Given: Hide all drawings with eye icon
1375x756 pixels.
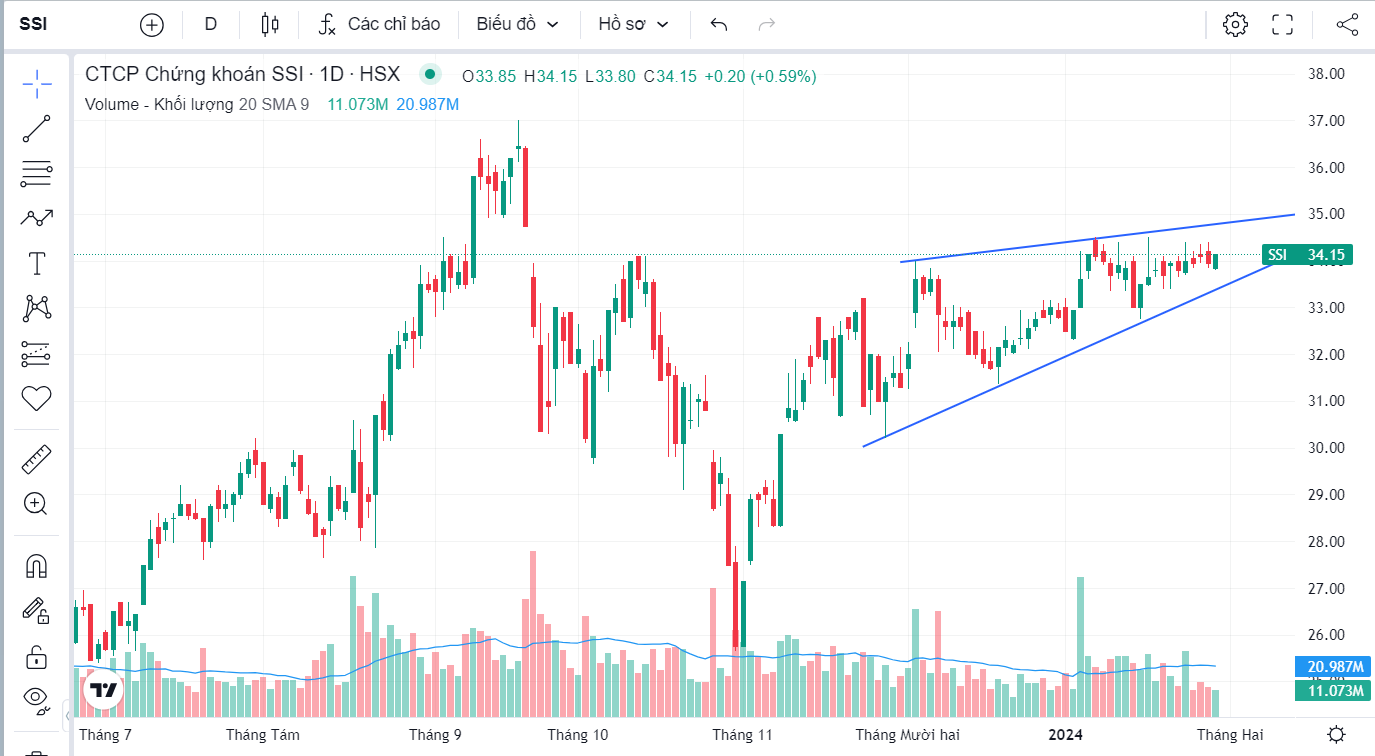Looking at the screenshot, I should click(37, 698).
